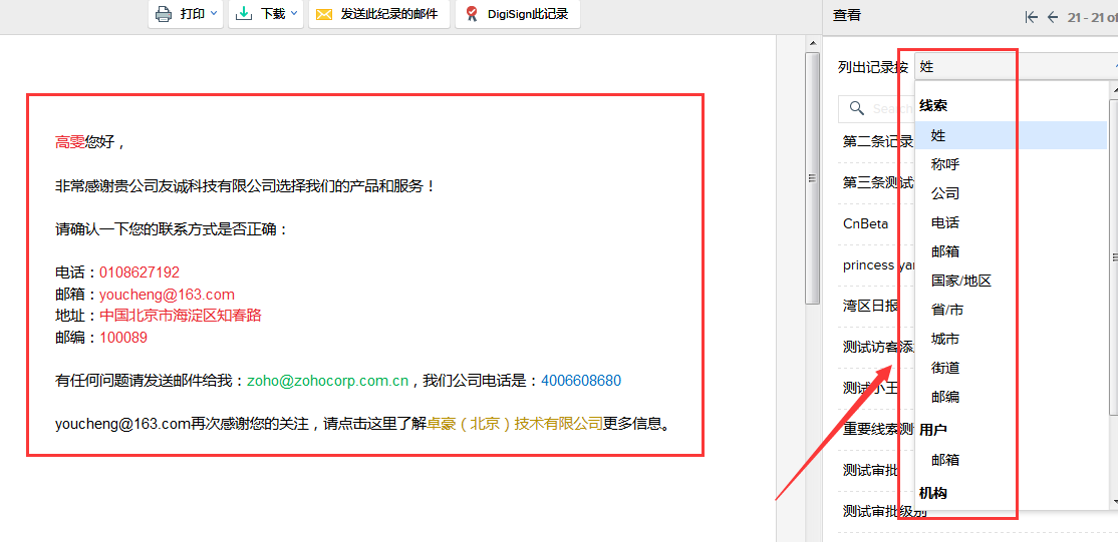Click the red postal code 100089

(x=123, y=338)
